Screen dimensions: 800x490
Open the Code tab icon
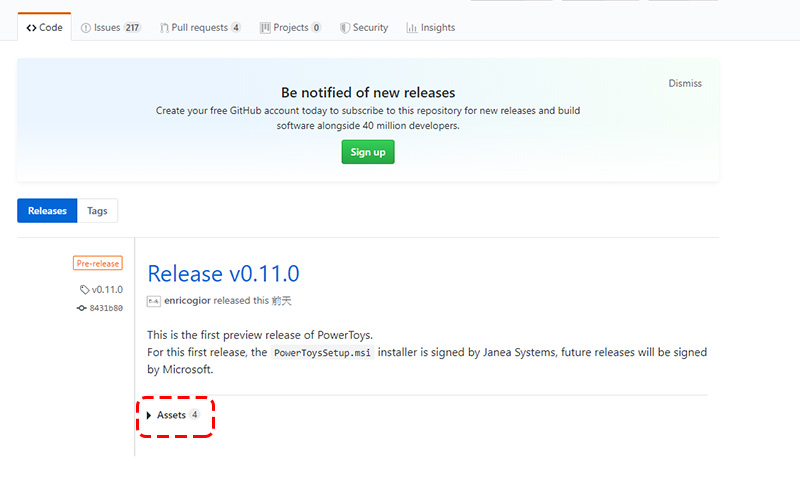coord(32,28)
